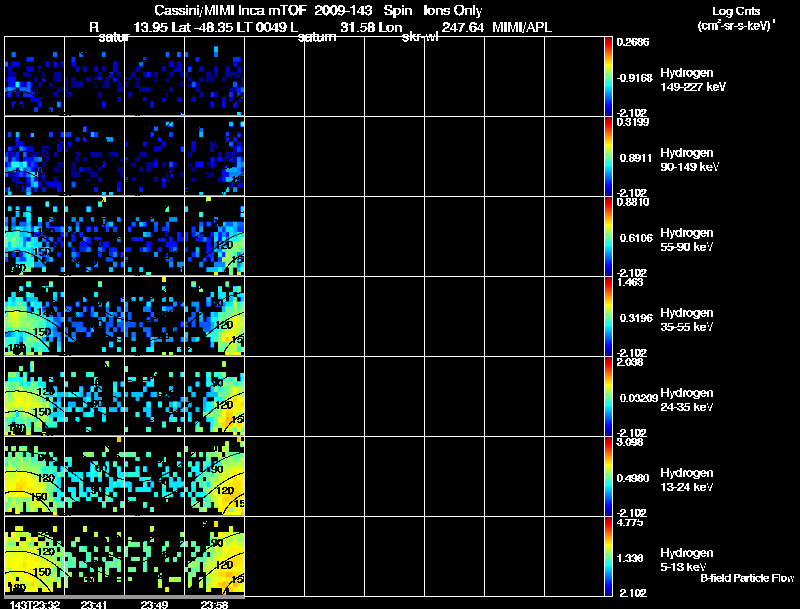Click the (cm²-sr-s-keV) units label
Viewport: 800px width, 609px height.
click(736, 26)
